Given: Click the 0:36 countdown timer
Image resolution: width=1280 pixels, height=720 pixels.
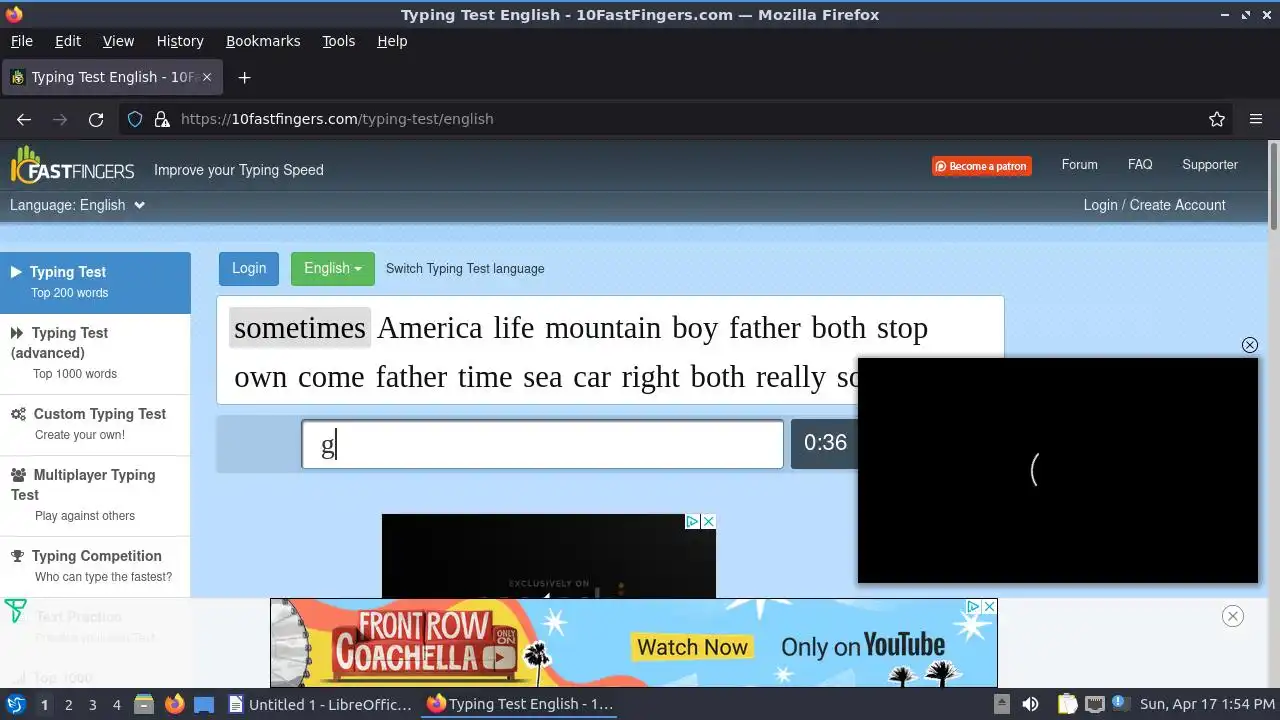Looking at the screenshot, I should pos(825,443).
